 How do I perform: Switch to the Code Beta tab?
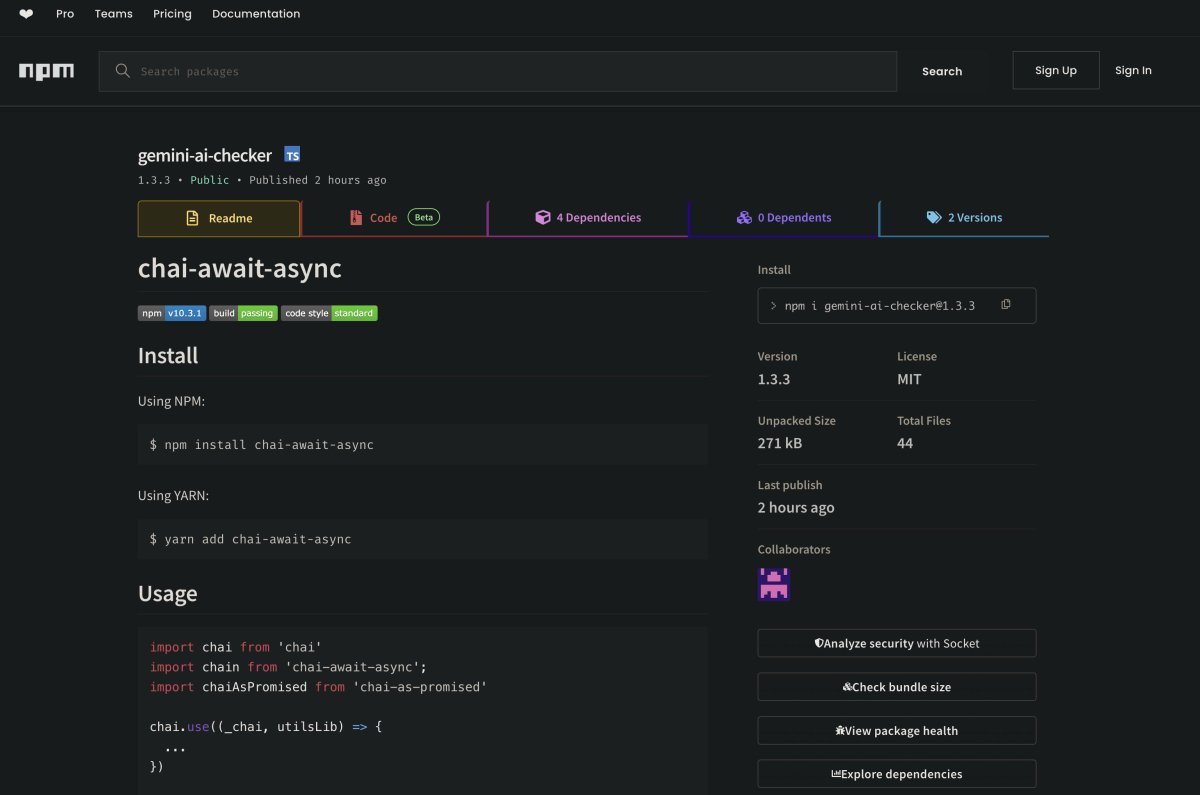pyautogui.click(x=394, y=218)
